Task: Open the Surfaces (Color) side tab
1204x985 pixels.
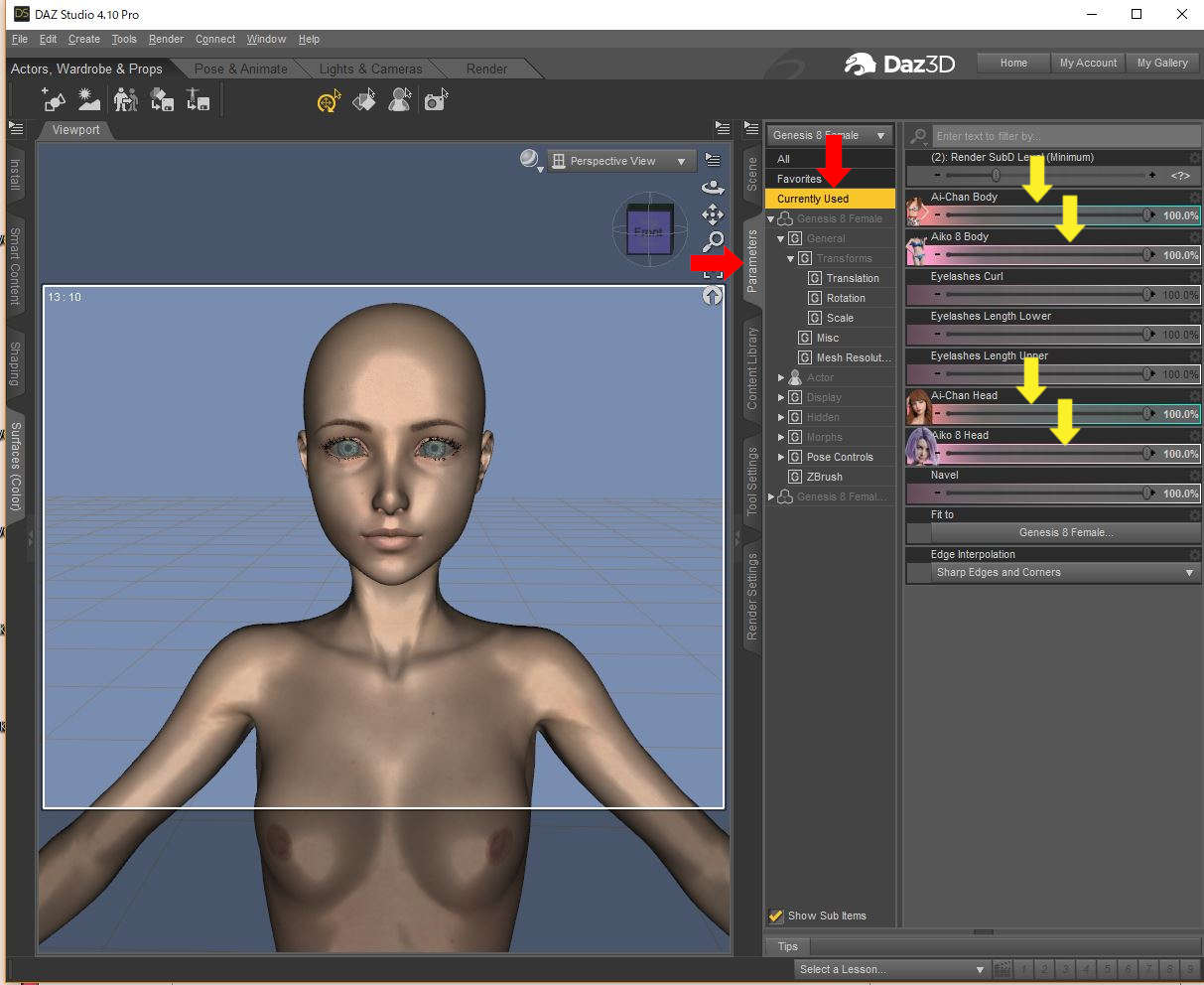Action: click(15, 465)
